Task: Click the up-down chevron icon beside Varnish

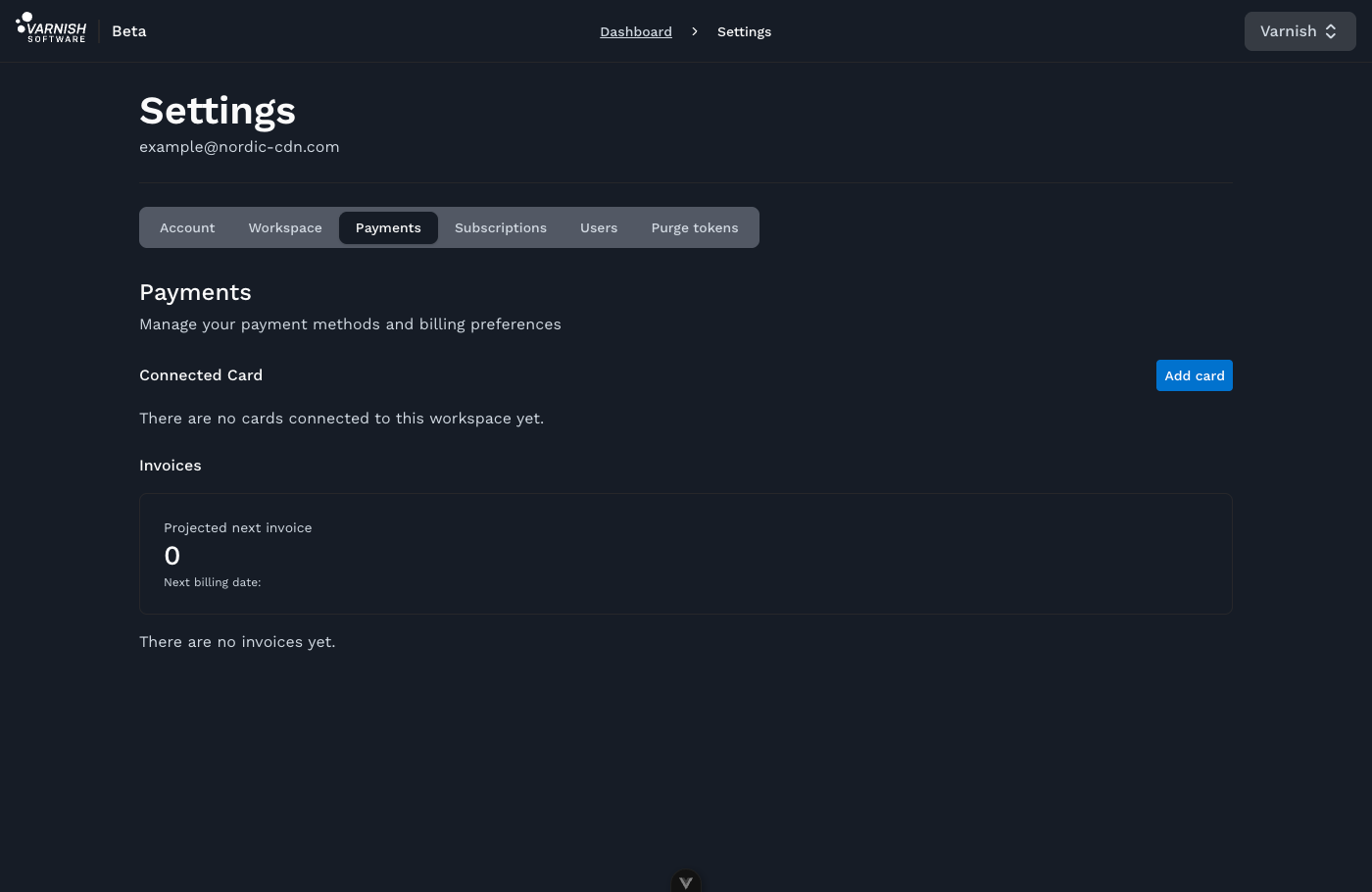Action: coord(1331,31)
